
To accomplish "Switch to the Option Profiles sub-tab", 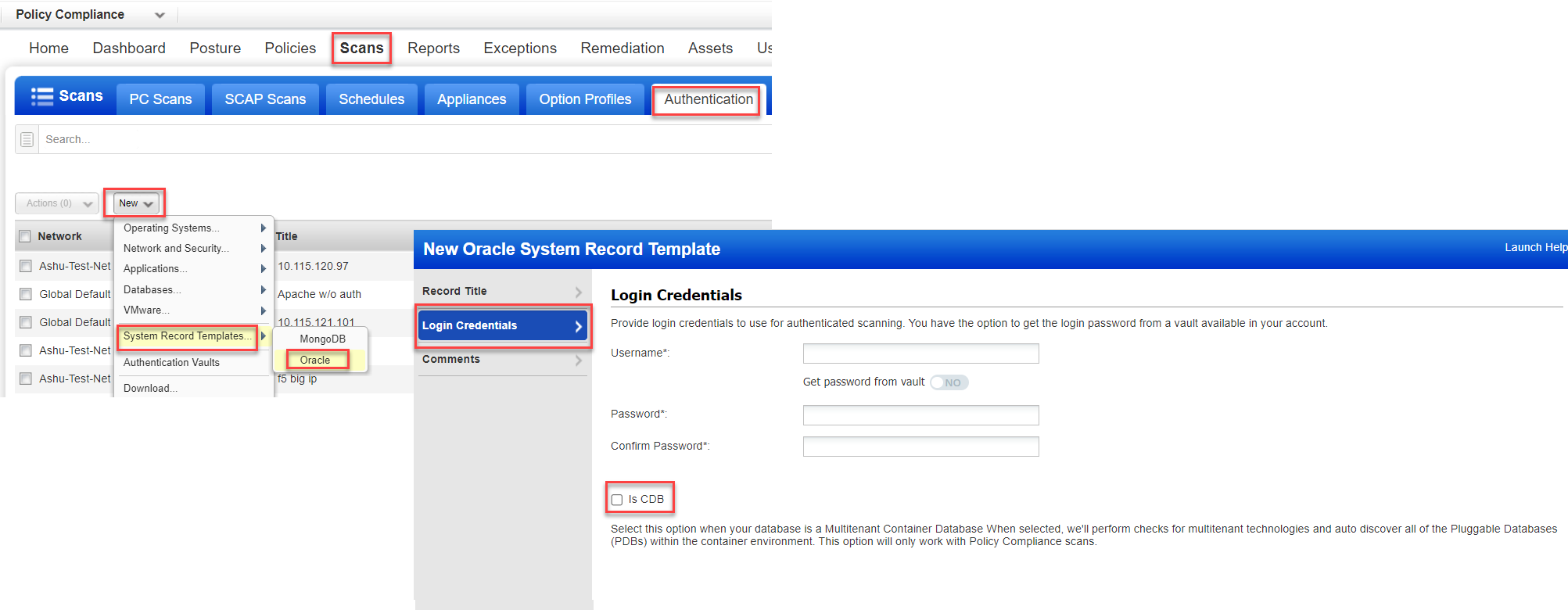I will coord(585,99).
